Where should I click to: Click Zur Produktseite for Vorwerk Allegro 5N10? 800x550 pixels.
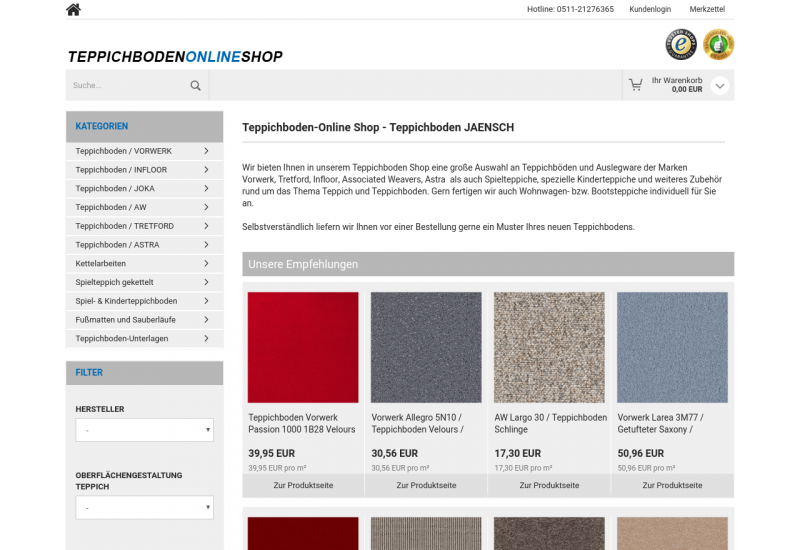426,485
